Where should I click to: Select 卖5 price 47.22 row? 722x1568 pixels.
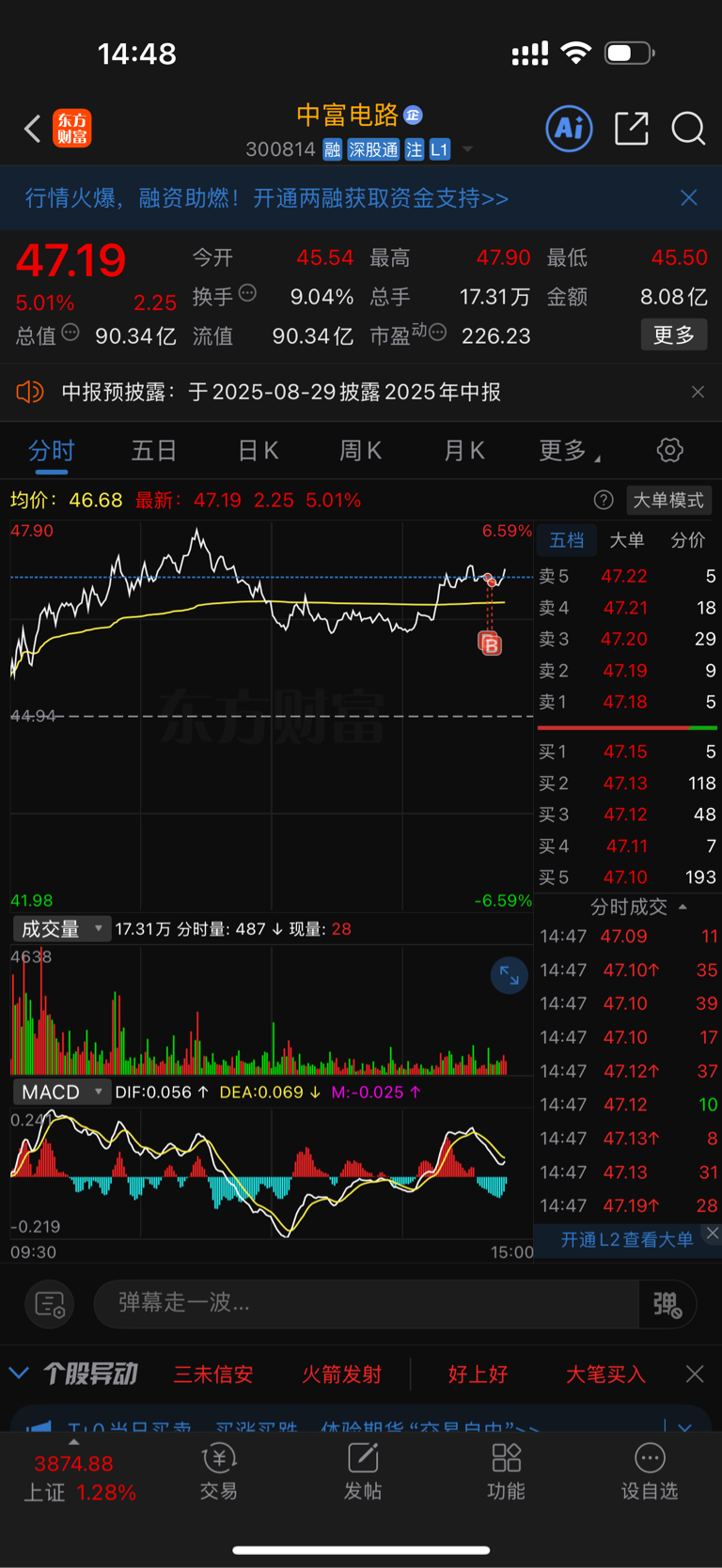(627, 576)
